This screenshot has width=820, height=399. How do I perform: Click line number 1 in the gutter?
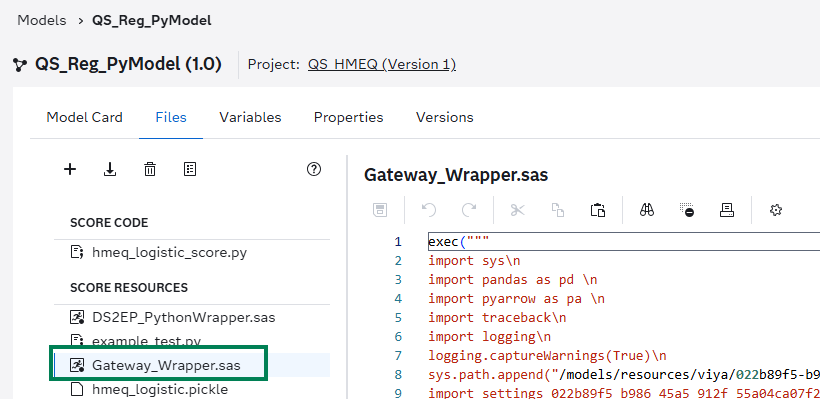398,242
